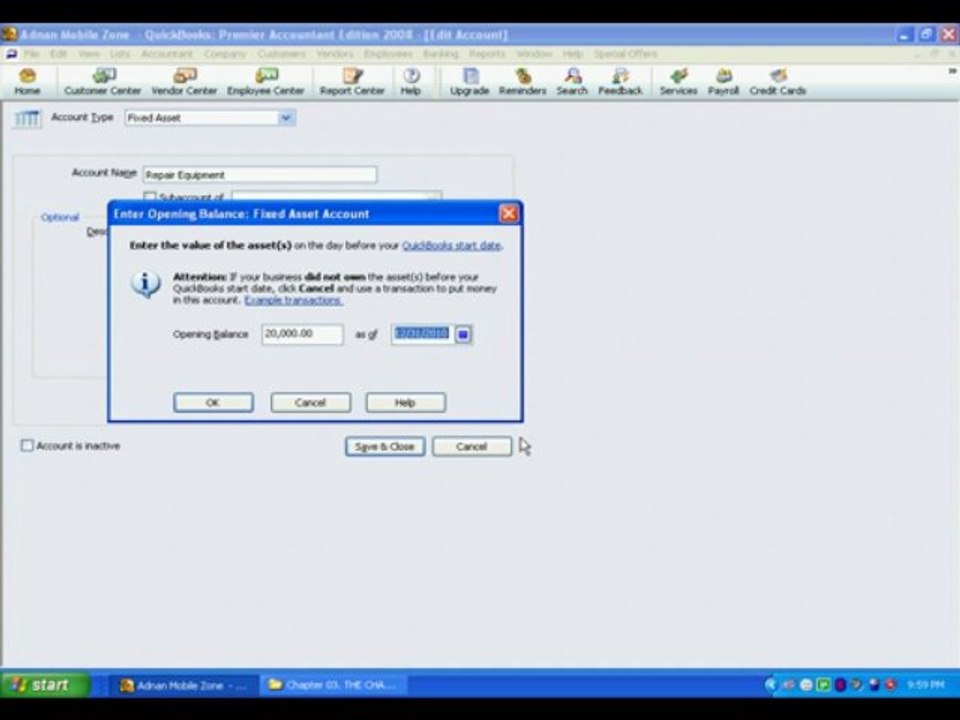This screenshot has height=720, width=960.
Task: Open Reminders from the toolbar
Action: point(522,82)
